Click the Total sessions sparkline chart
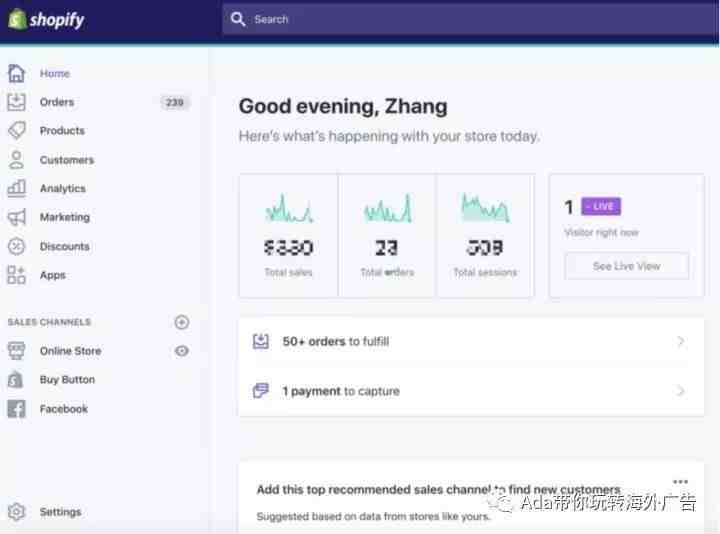This screenshot has height=534, width=720. (x=485, y=208)
